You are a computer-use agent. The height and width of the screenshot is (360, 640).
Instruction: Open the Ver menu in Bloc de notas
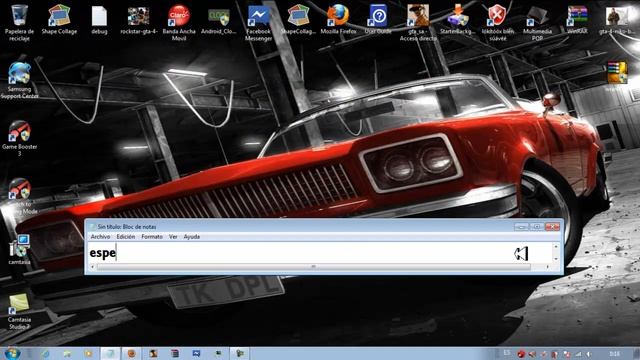coord(173,237)
